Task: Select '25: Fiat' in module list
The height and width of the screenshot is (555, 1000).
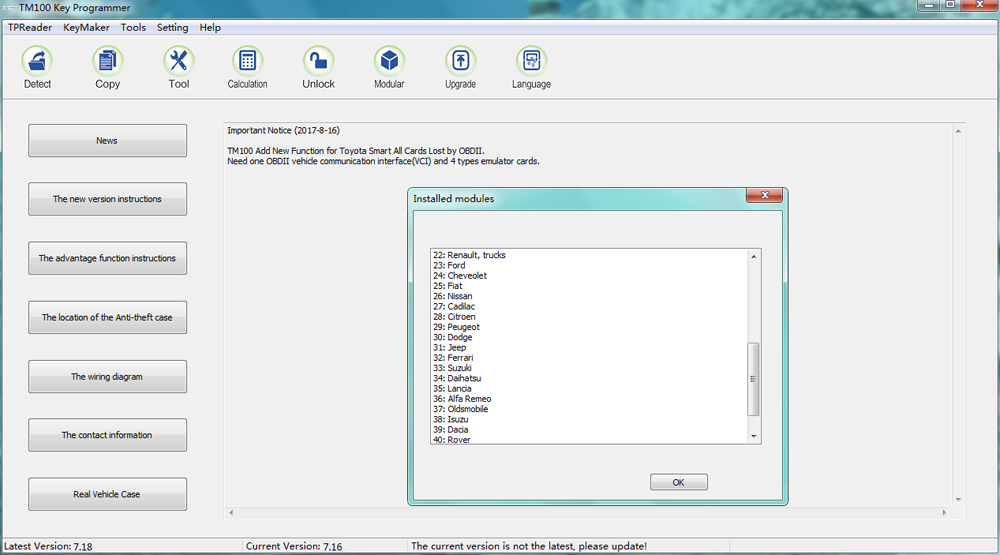Action: click(448, 286)
